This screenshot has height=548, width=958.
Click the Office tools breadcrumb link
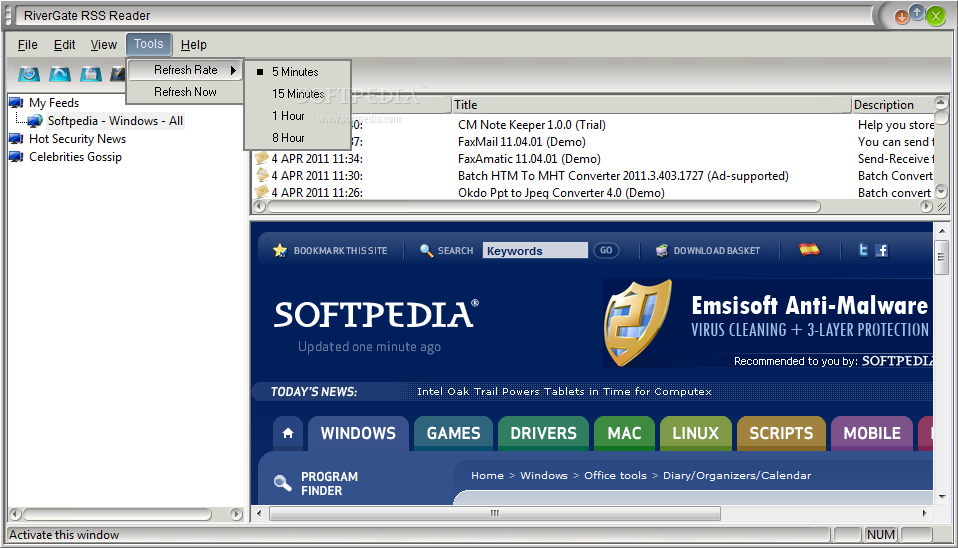click(615, 475)
